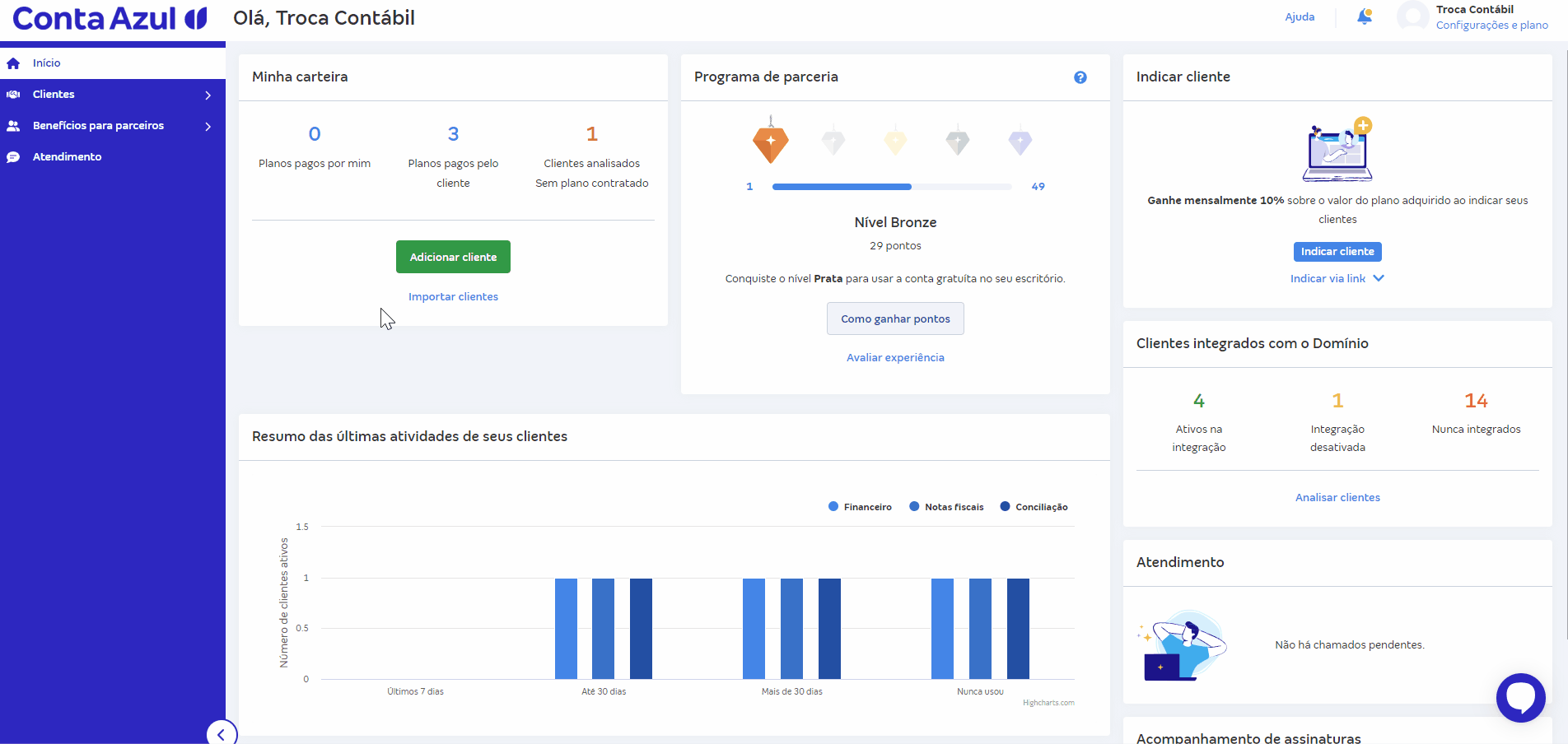Open notifications bell icon
Viewport: 1568px width, 744px height.
[x=1365, y=16]
